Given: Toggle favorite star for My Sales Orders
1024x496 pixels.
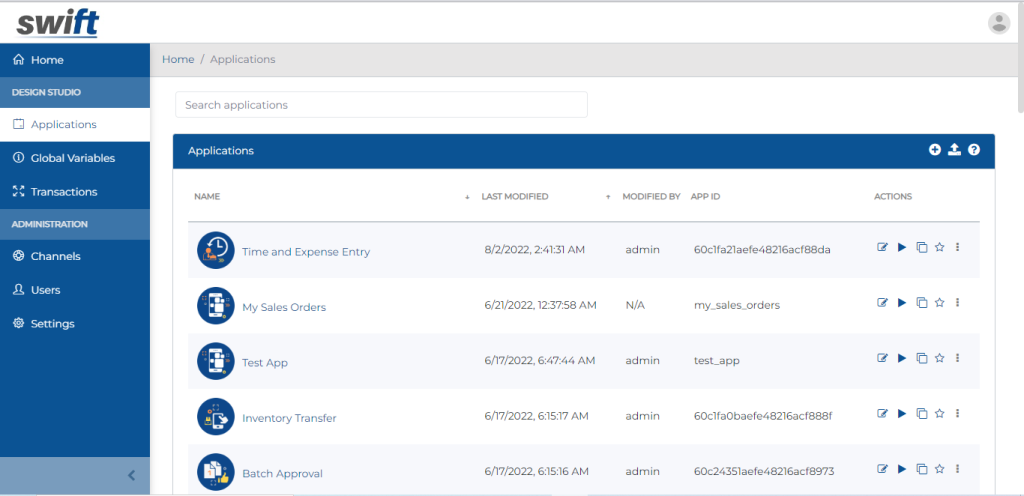Looking at the screenshot, I should pyautogui.click(x=939, y=303).
